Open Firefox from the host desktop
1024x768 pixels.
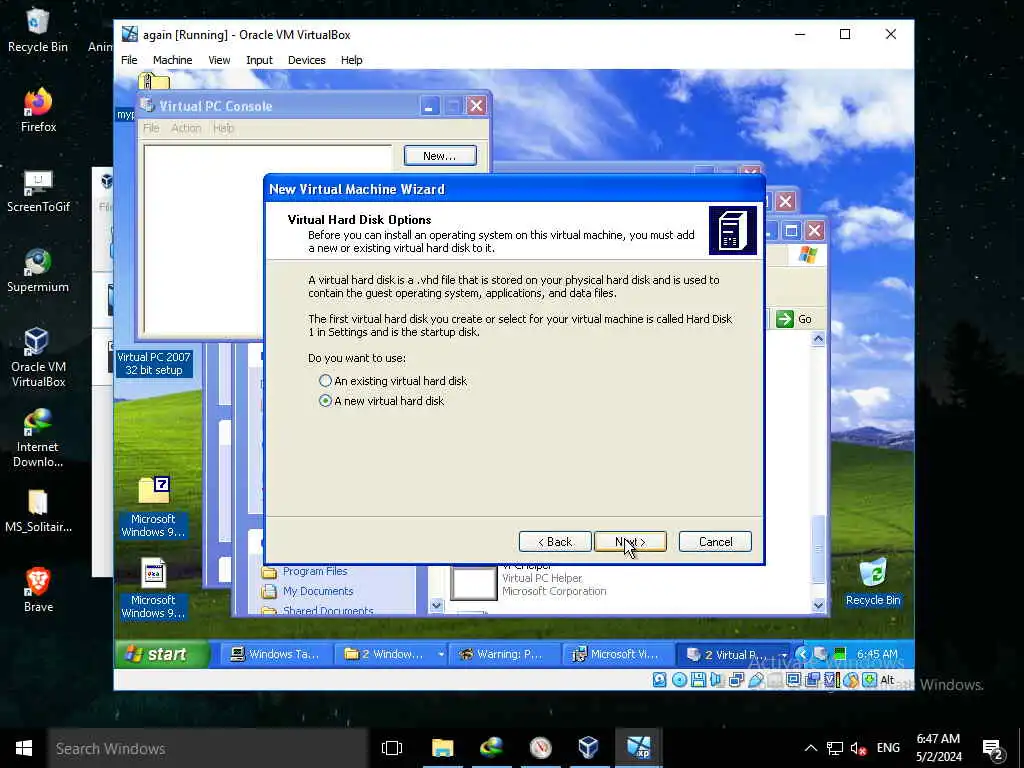(38, 111)
